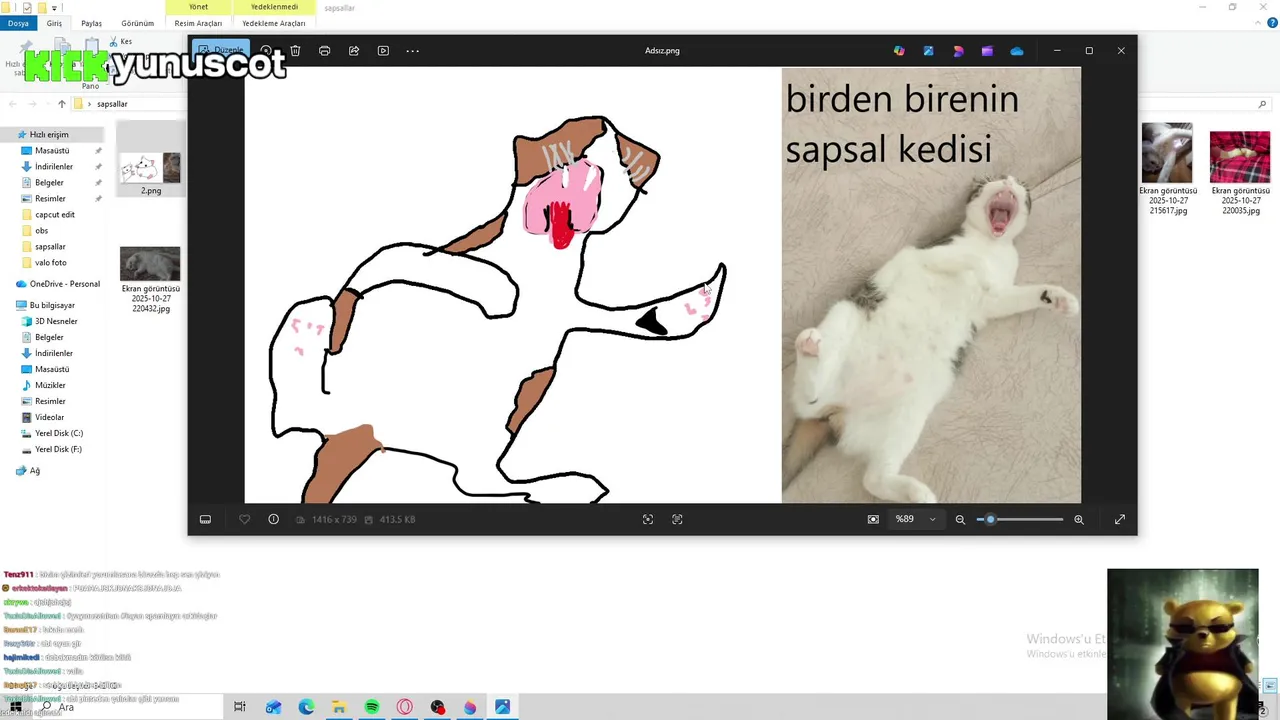Open Task View from the taskbar
The width and height of the screenshot is (1280, 720).
(240, 707)
